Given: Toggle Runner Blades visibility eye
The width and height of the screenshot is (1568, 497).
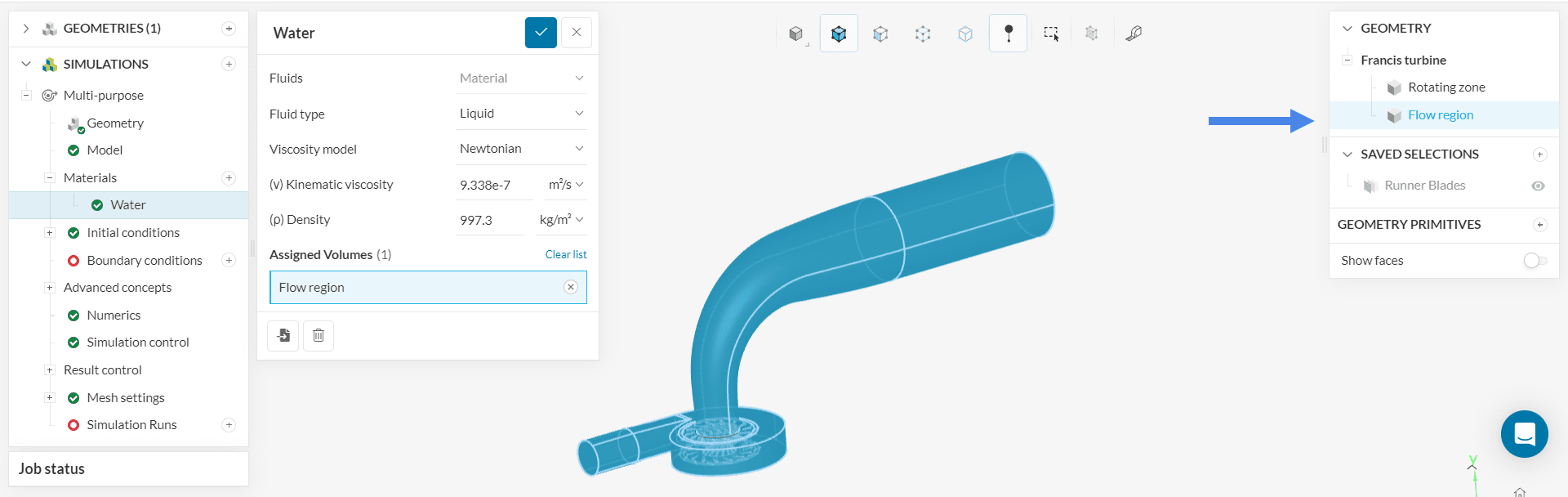Looking at the screenshot, I should (x=1538, y=186).
